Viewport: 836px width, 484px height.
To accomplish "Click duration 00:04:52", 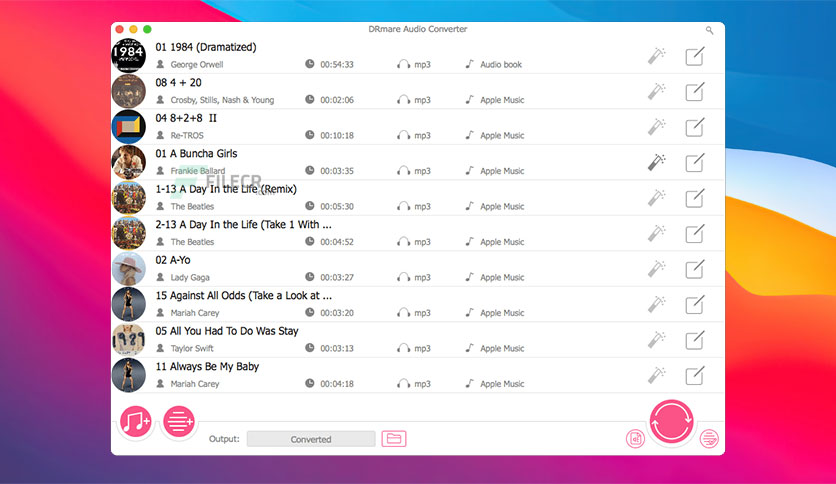I will coord(337,241).
